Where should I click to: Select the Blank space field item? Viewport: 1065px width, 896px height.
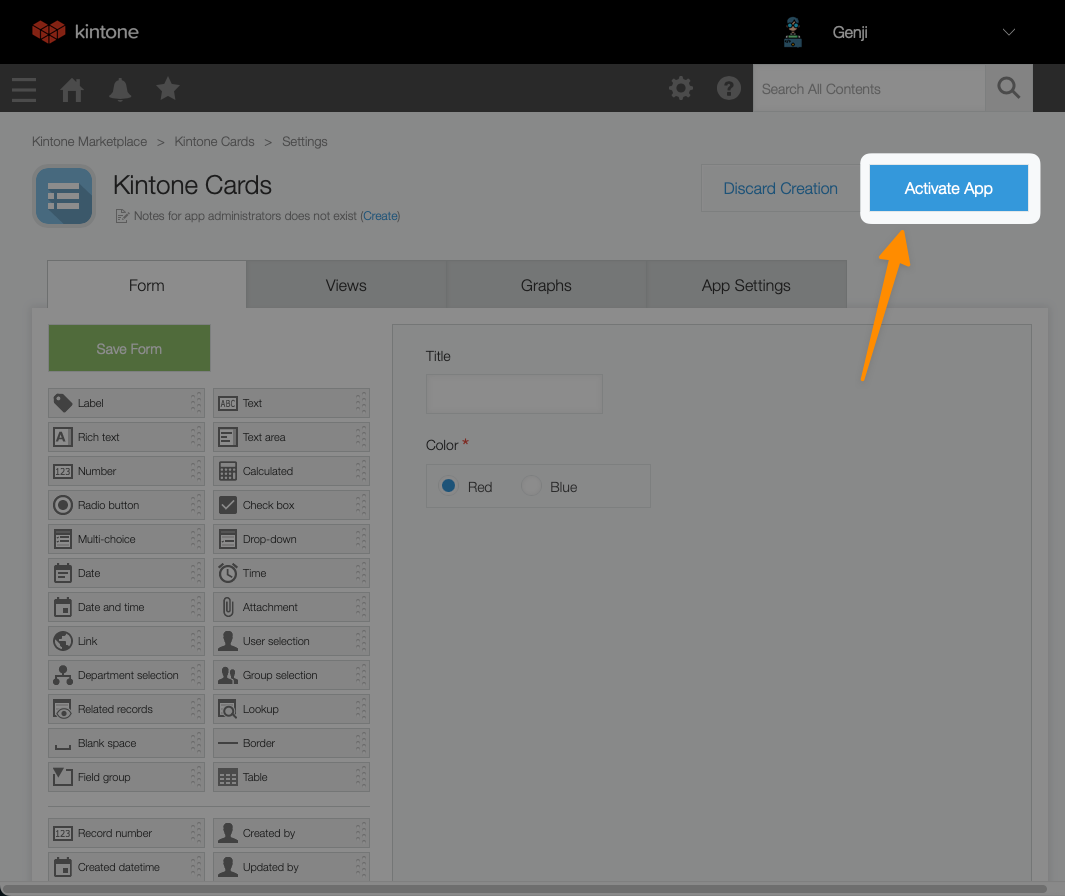(x=126, y=742)
